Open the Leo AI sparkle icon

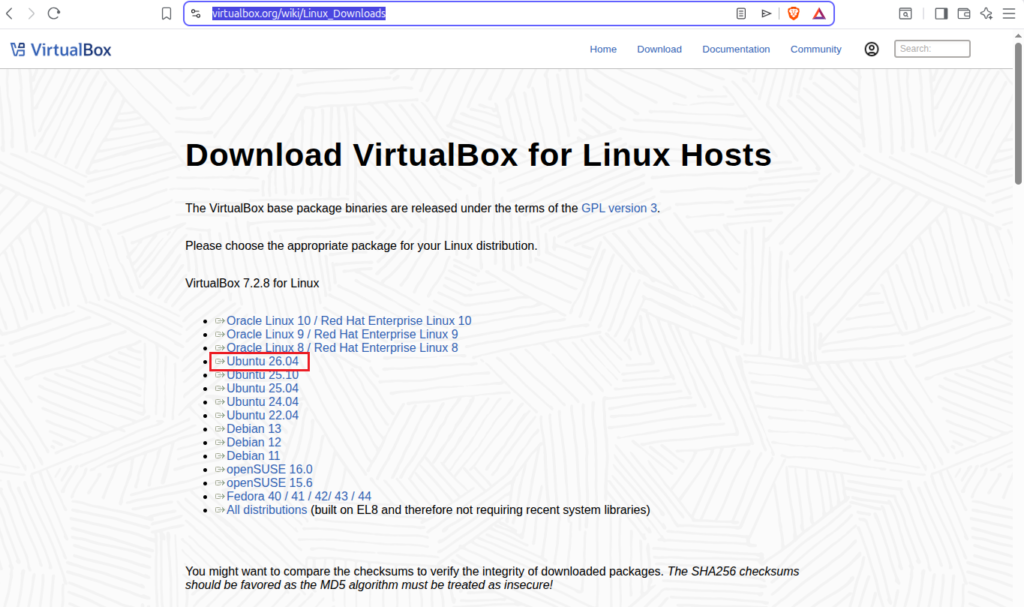pos(986,13)
